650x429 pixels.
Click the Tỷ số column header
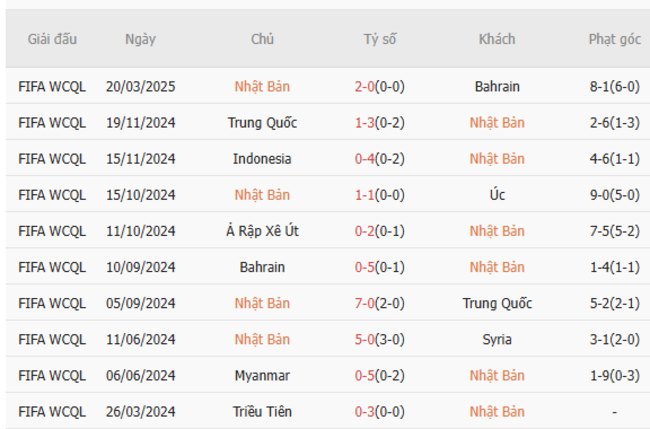coord(380,40)
